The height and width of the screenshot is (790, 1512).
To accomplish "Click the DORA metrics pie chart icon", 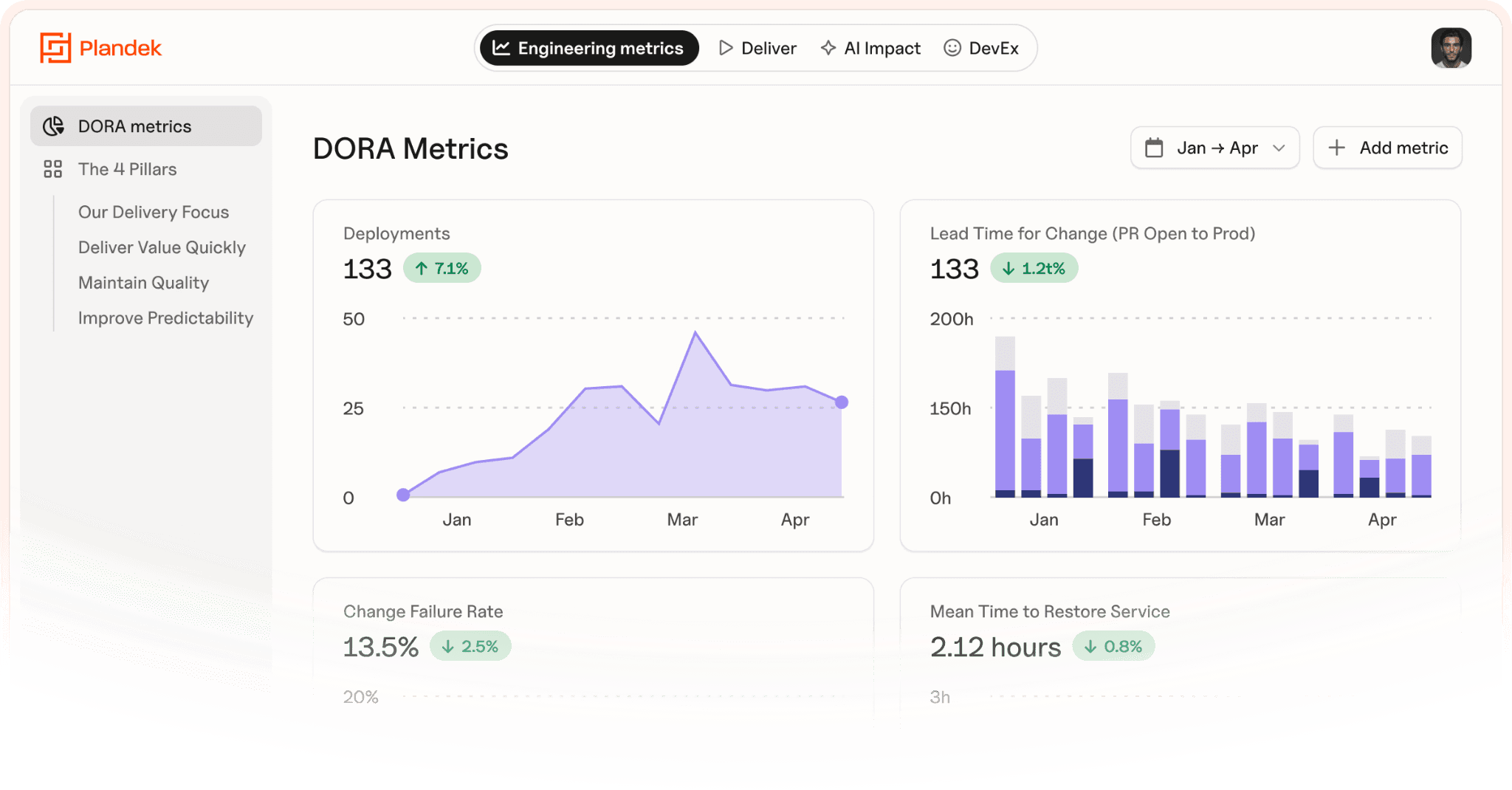I will (53, 126).
